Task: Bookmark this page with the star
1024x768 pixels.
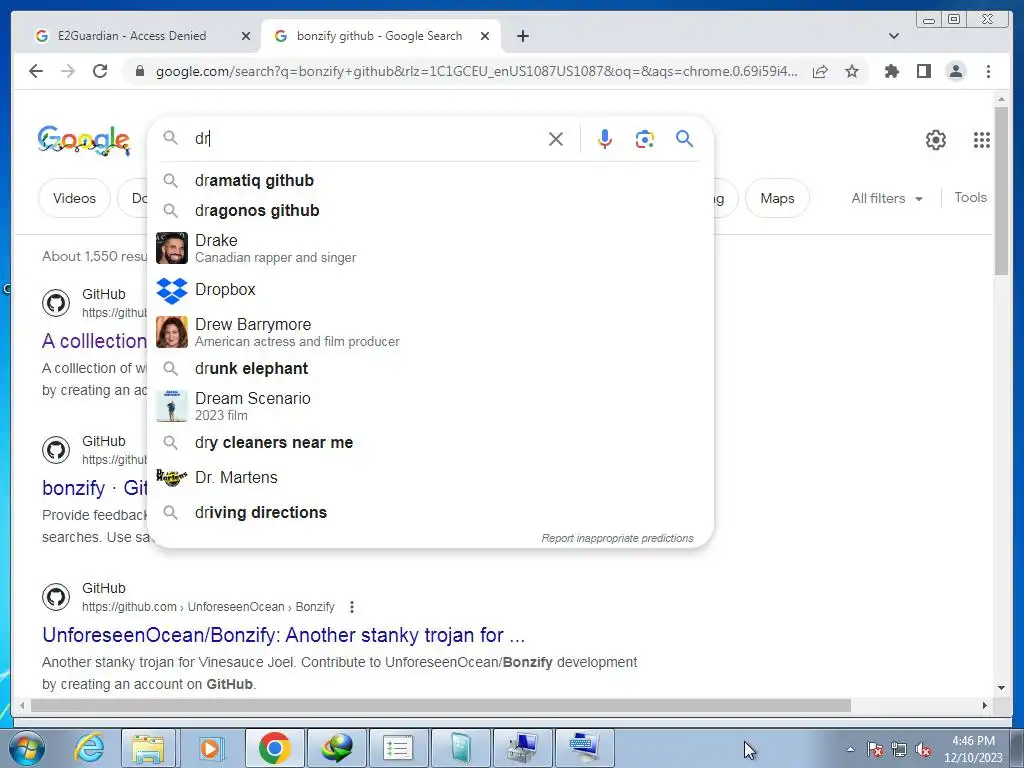Action: (x=852, y=71)
